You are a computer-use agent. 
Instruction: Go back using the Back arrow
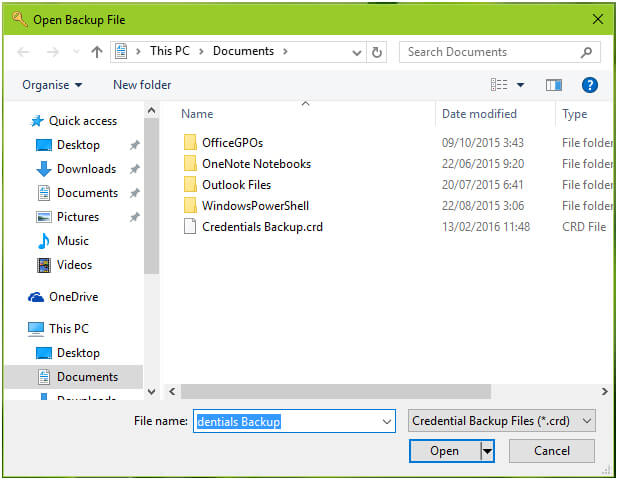[24, 52]
